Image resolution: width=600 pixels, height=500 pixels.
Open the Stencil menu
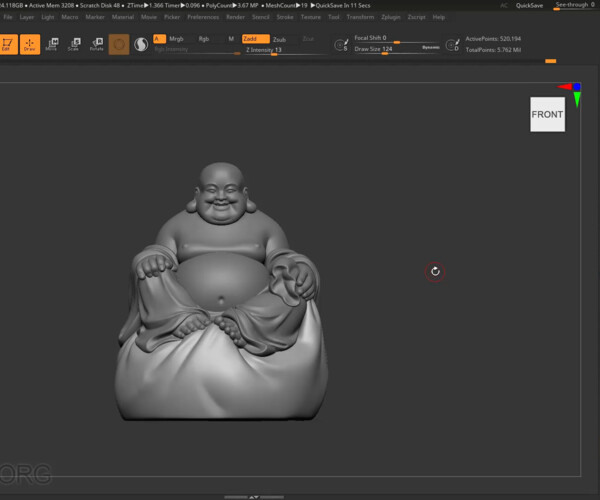tap(261, 17)
